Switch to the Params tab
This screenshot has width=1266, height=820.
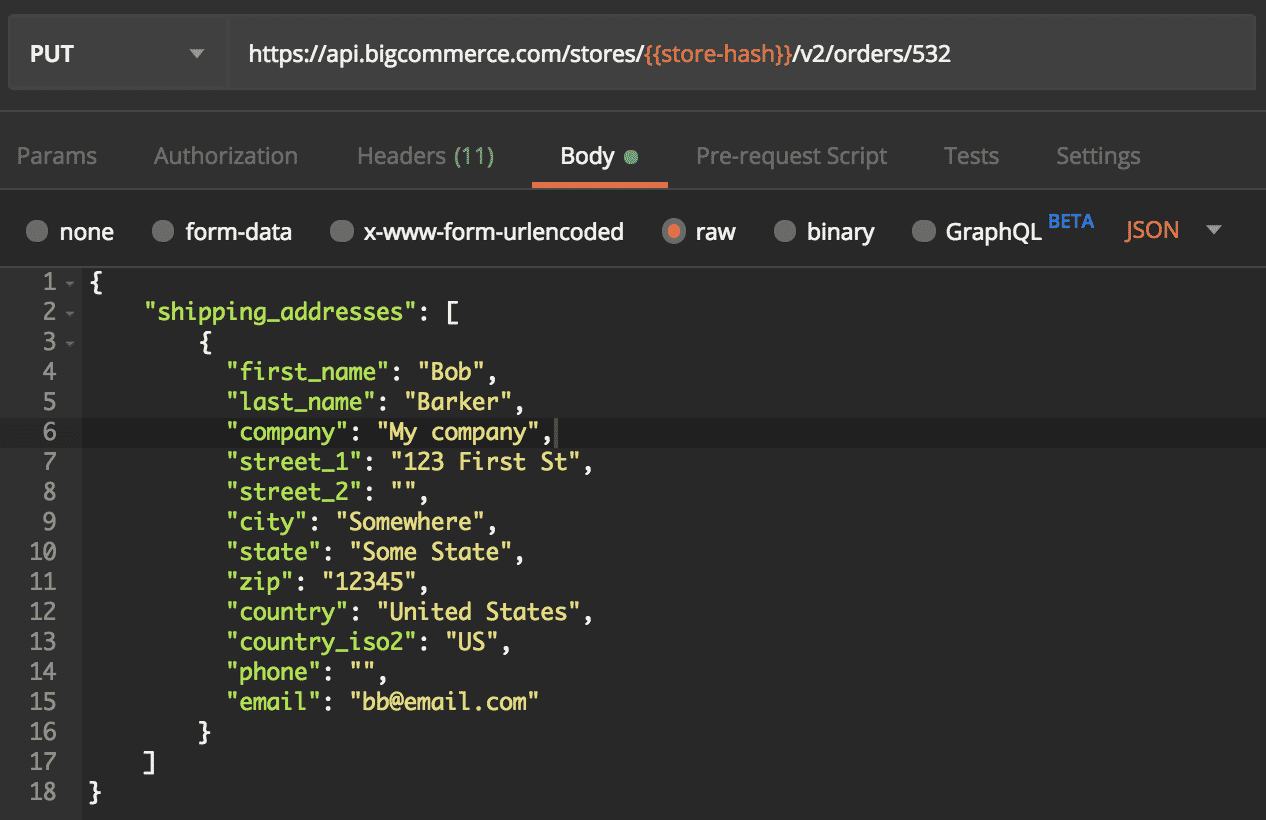(x=57, y=156)
